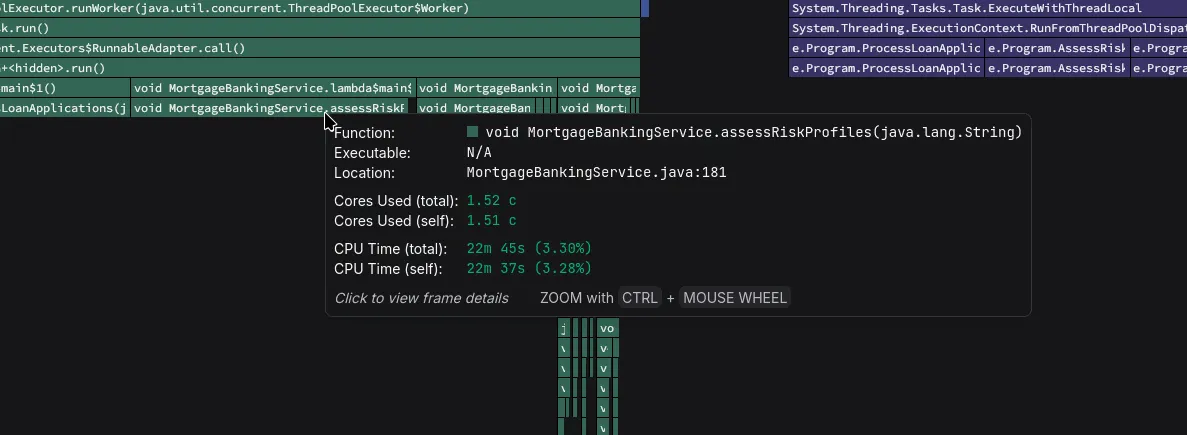The height and width of the screenshot is (435, 1187).
Task: Click the MortgageBankingService.assessRiskP frame
Action: pos(270,108)
